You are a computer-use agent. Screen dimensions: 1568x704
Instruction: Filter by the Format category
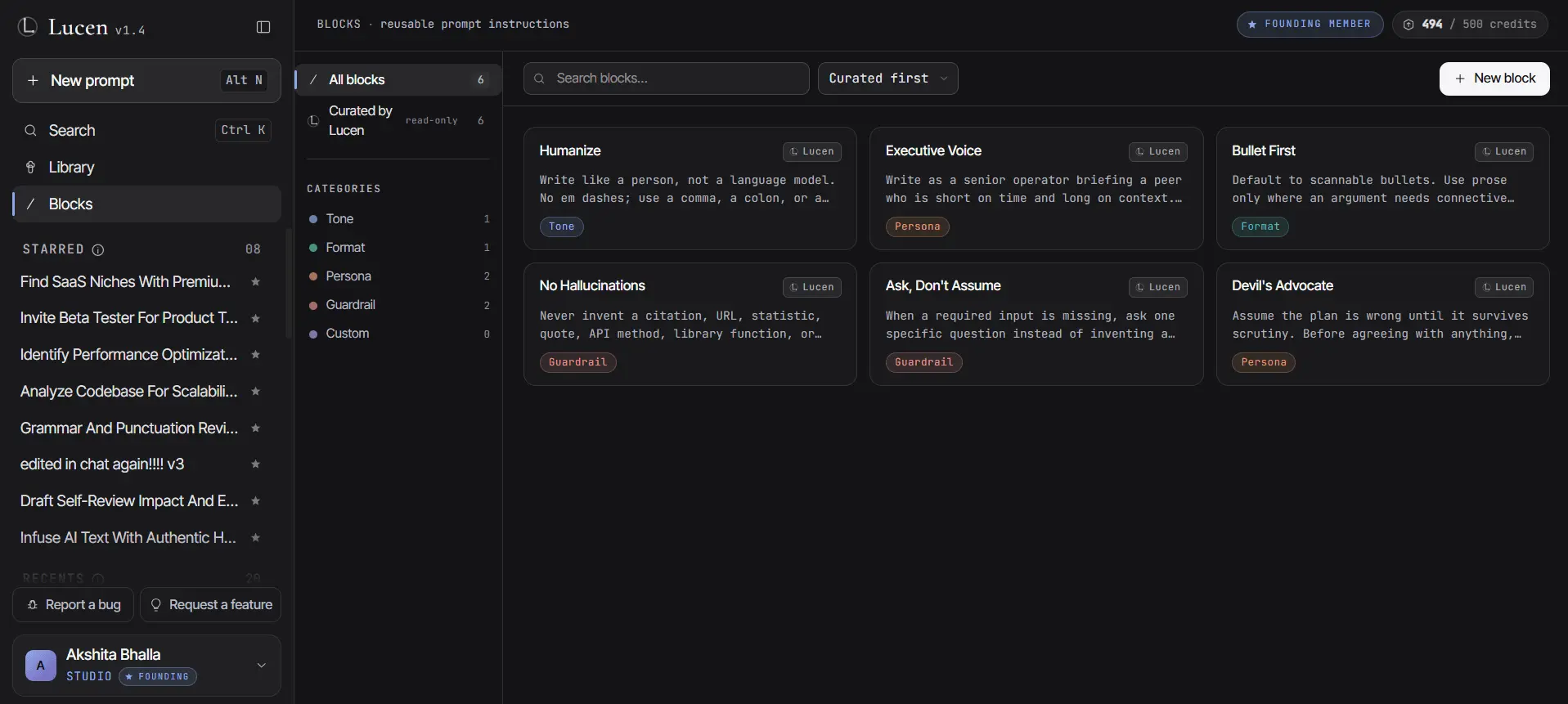click(398, 247)
